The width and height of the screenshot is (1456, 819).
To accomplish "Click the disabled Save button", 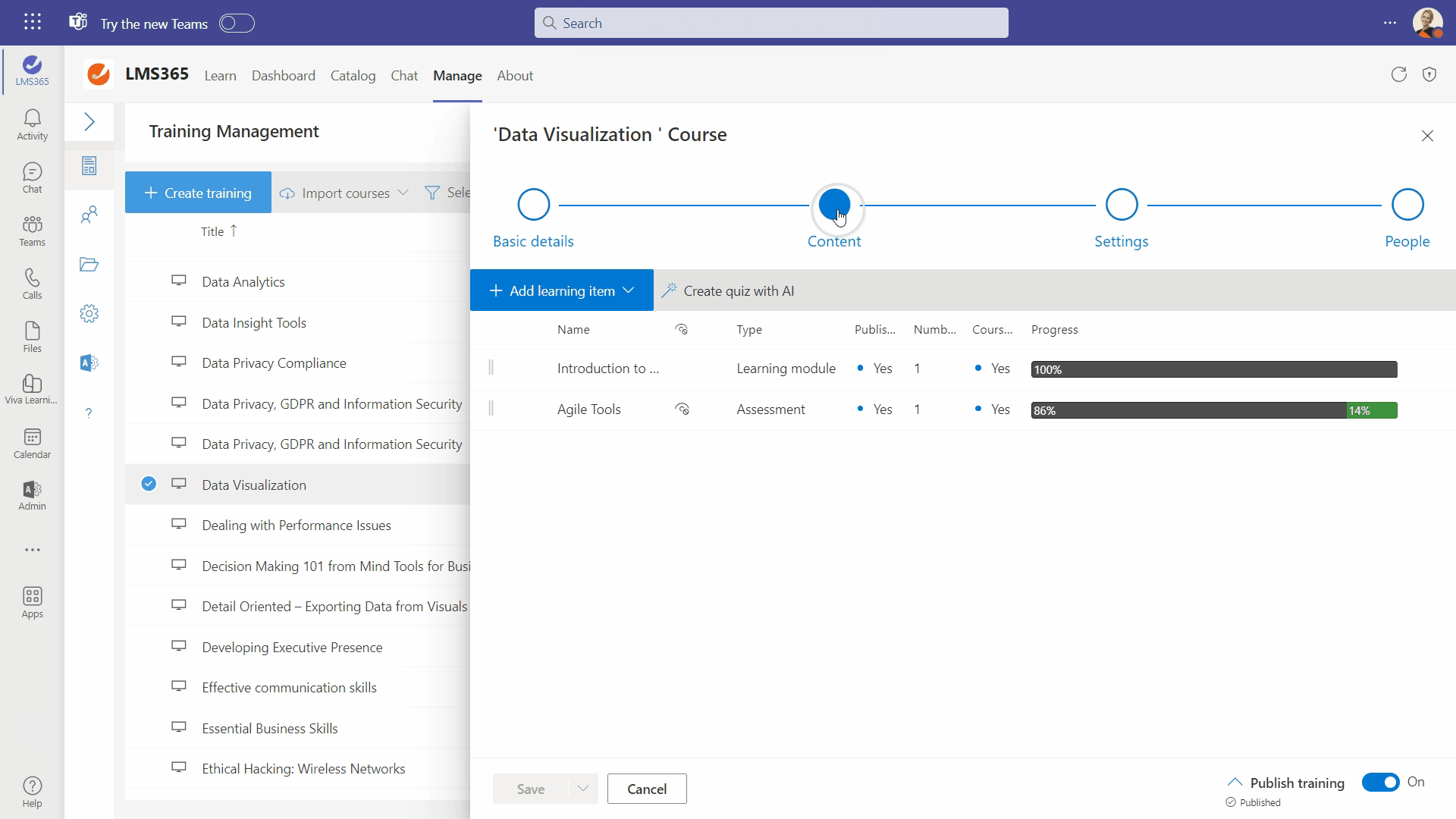I will click(x=531, y=789).
